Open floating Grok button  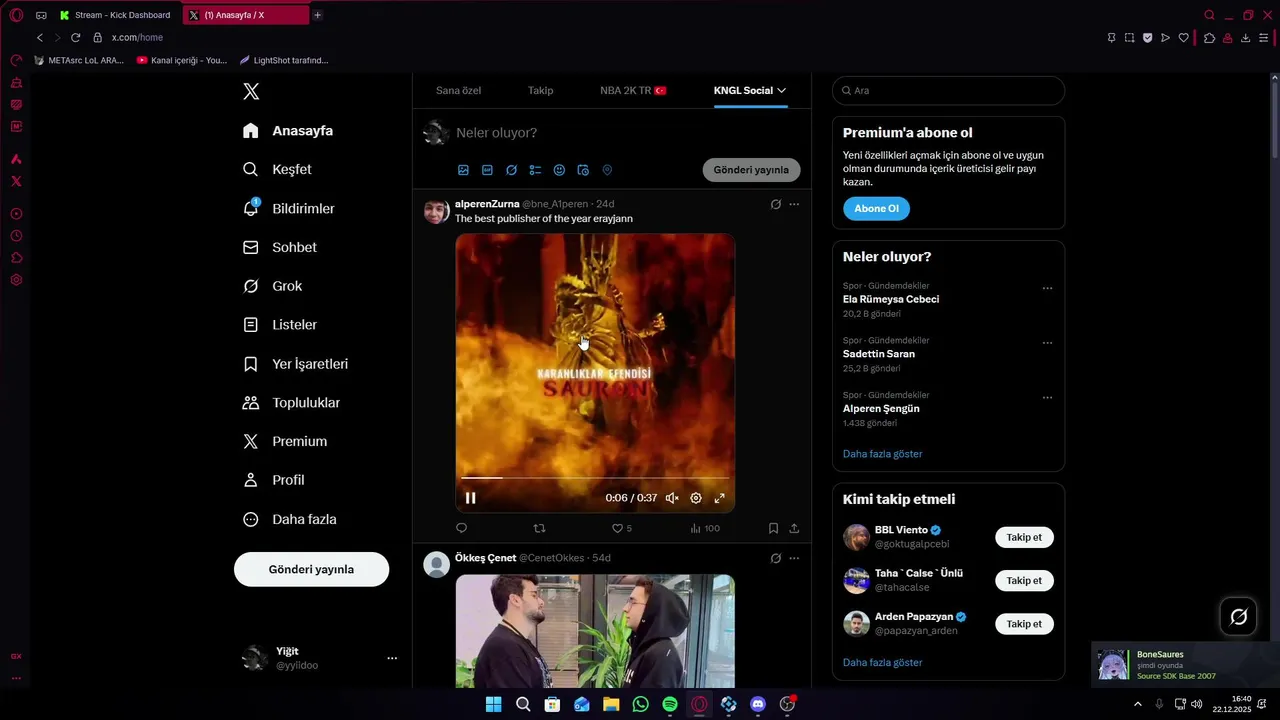coord(1238,617)
